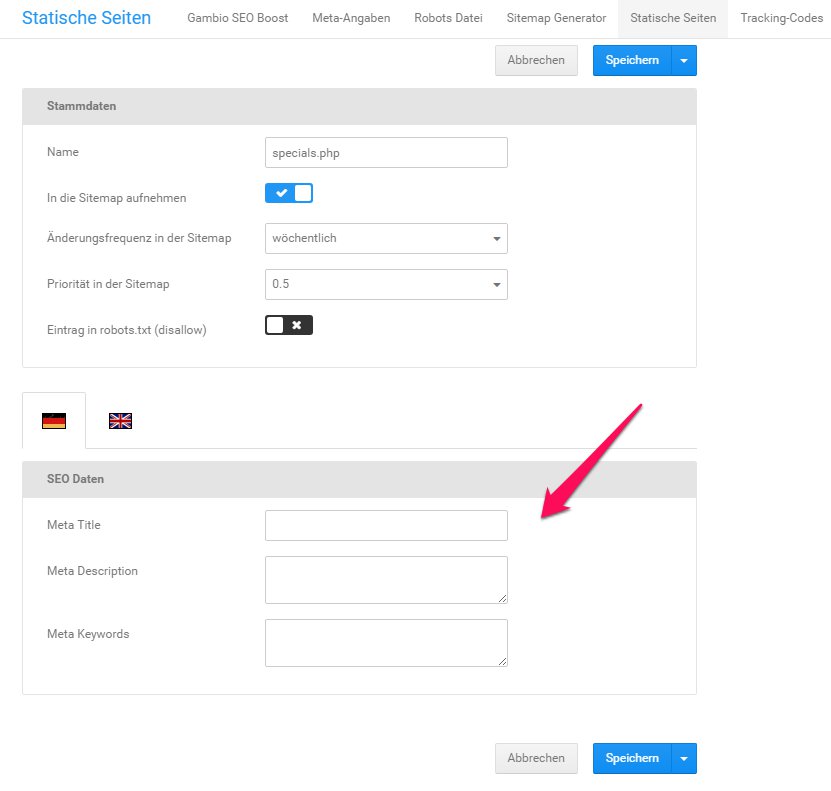The width and height of the screenshot is (831, 791).
Task: Click into the Meta Title field
Action: pos(386,525)
